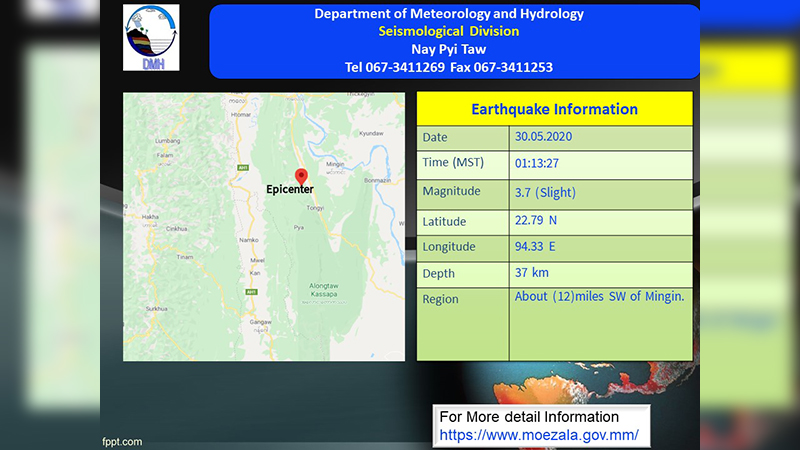The width and height of the screenshot is (800, 450).
Task: Click 'Lumbang' label on map
Action: [167, 141]
